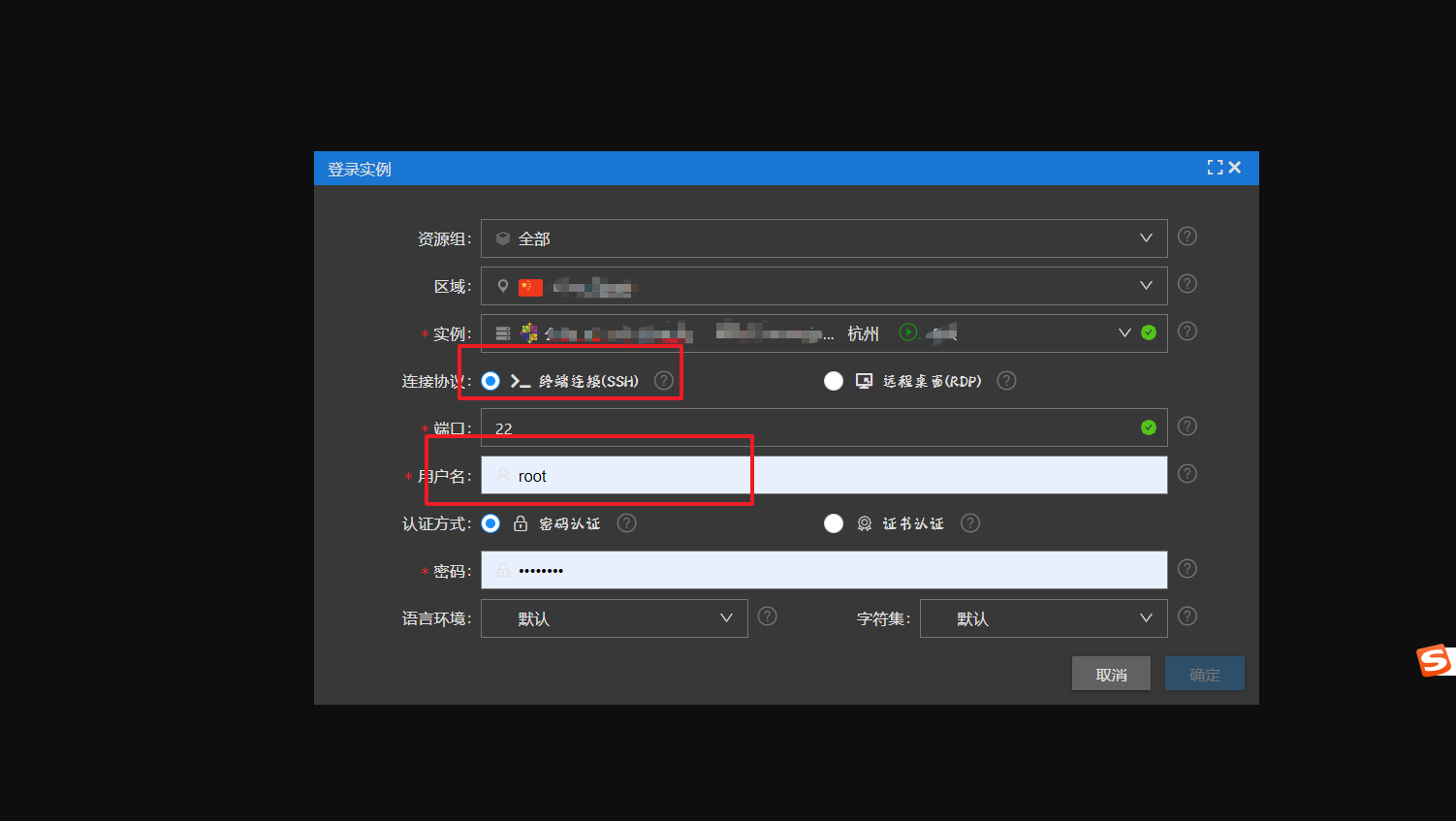Click the green checkmark beside 端口 input
Screen dimensions: 1456x821
pyautogui.click(x=1149, y=426)
